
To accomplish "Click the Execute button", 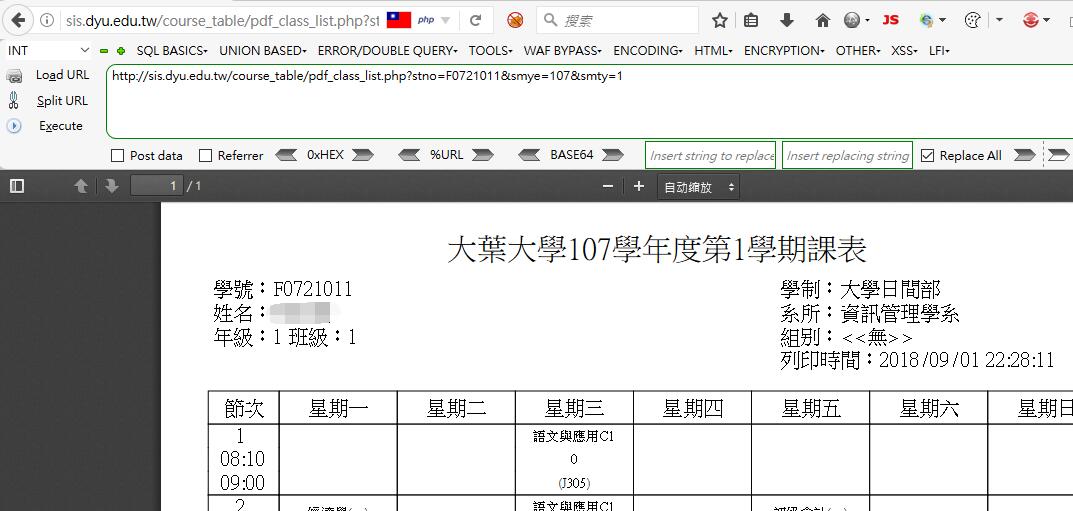I will (x=61, y=126).
